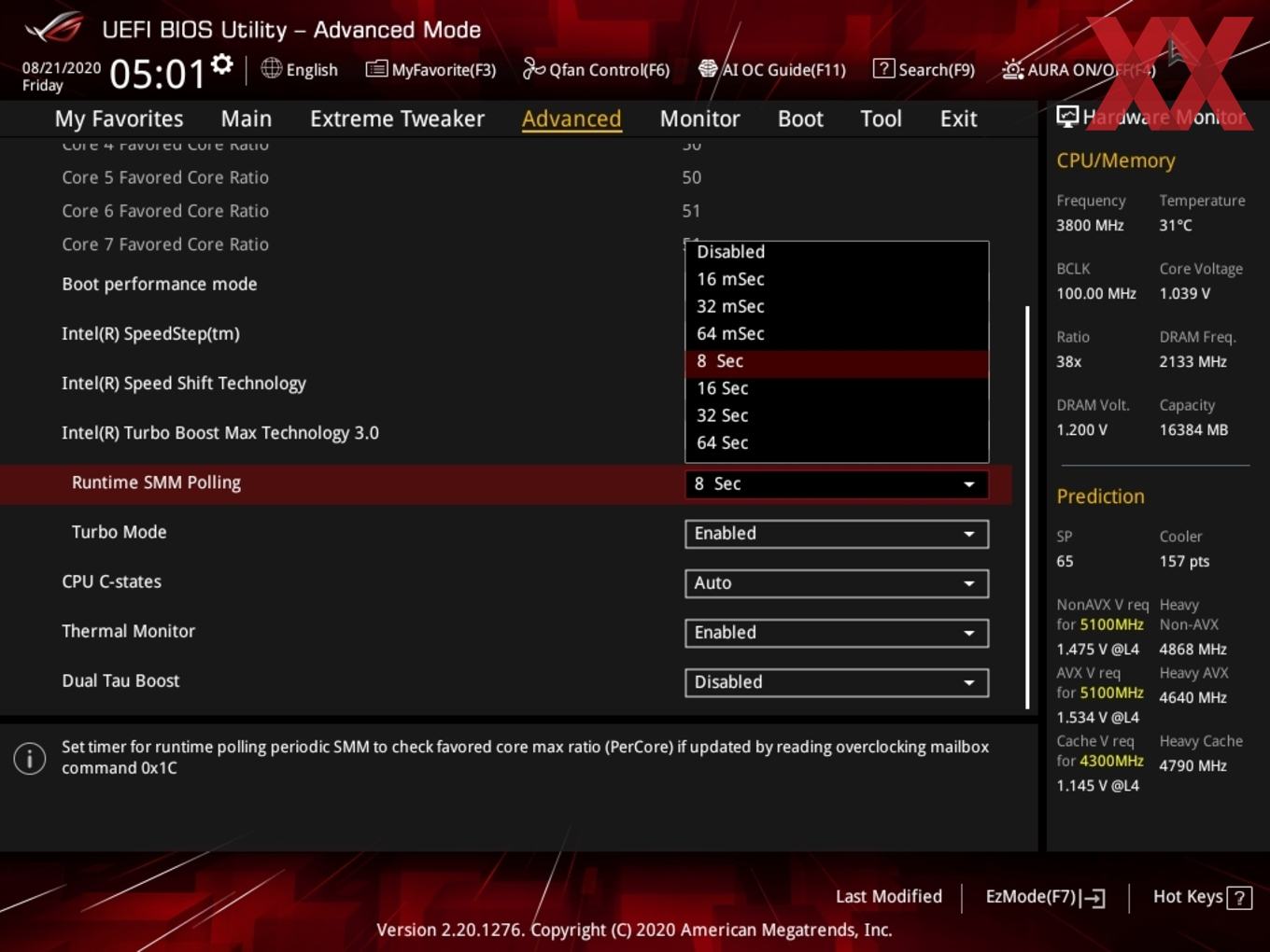The width and height of the screenshot is (1270, 952).
Task: Click Last Modified button
Action: click(888, 897)
